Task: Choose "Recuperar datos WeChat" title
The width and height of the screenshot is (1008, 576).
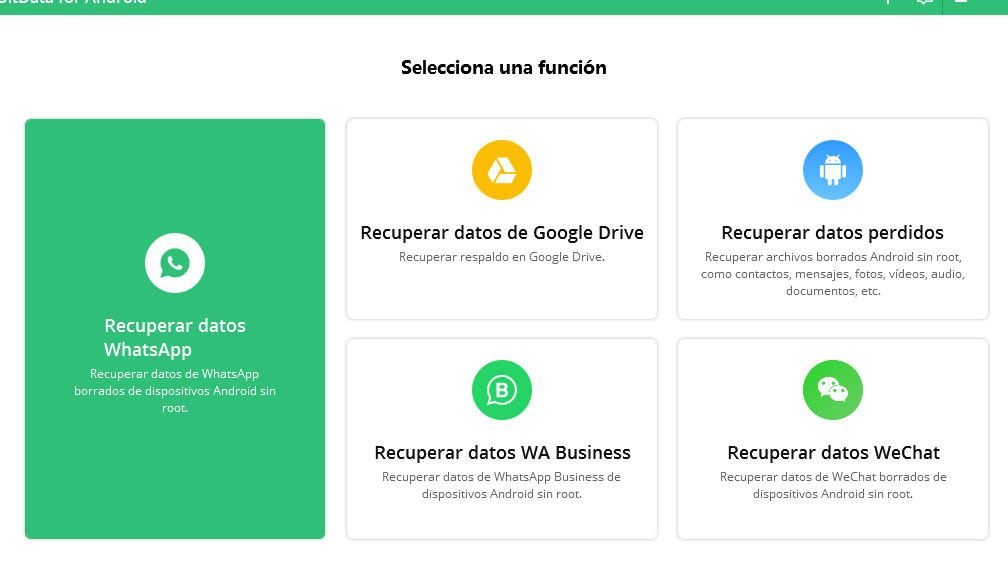Action: click(x=833, y=453)
